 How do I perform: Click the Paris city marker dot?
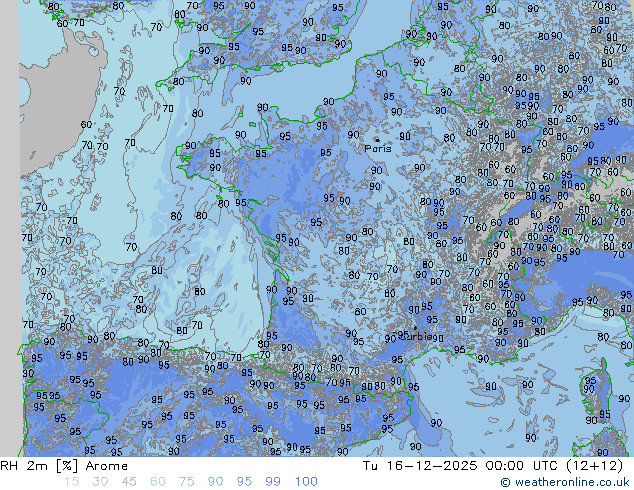[x=377, y=139]
